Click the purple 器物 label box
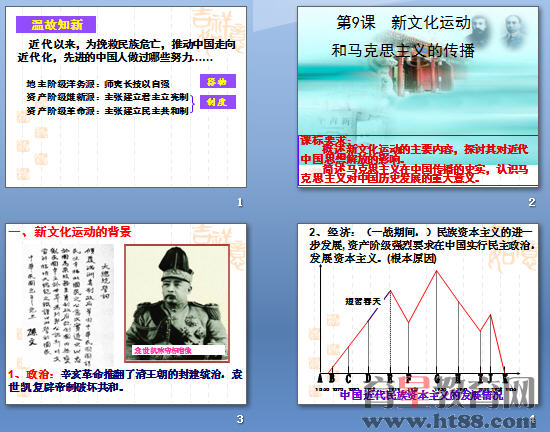The width and height of the screenshot is (550, 432). tap(218, 81)
